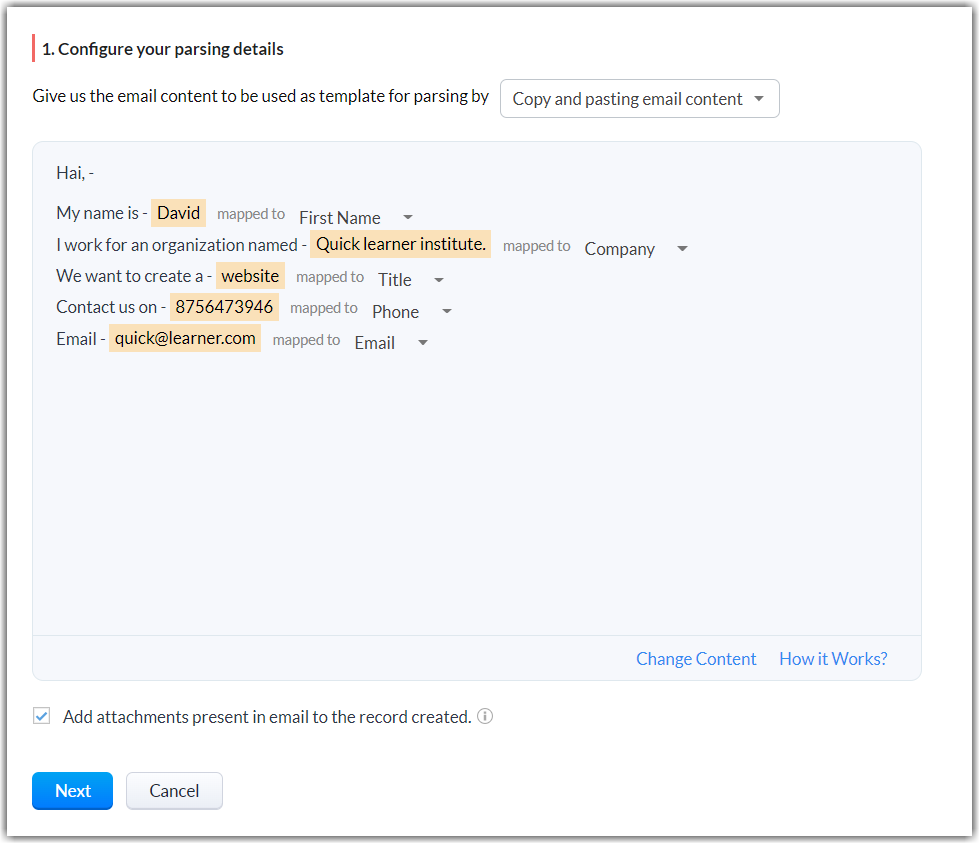Expand the Title mapping dropdown
The height and width of the screenshot is (844, 980).
coord(411,280)
